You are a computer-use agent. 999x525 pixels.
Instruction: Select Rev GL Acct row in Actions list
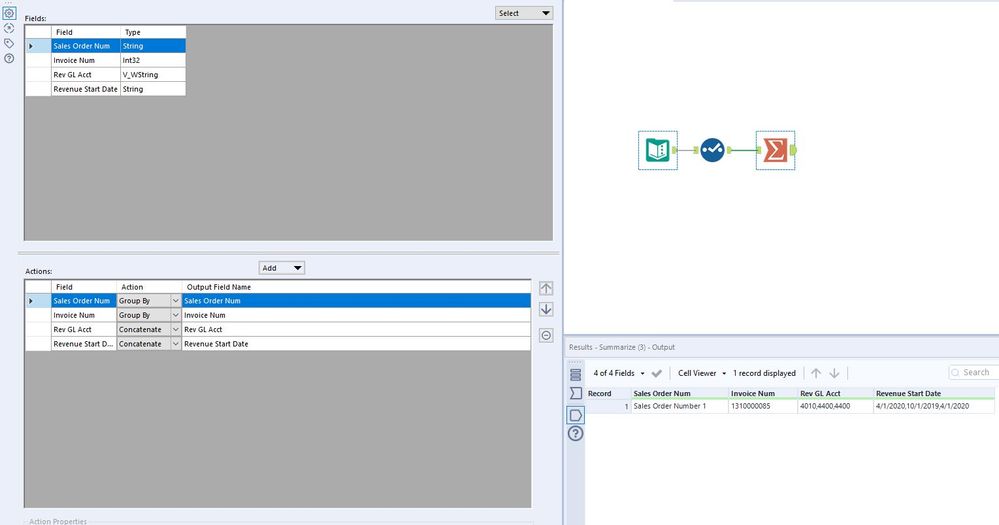pyautogui.click(x=278, y=329)
